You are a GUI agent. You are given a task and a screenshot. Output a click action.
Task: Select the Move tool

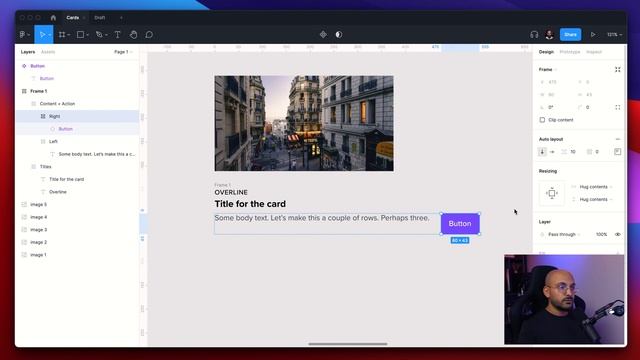42,35
